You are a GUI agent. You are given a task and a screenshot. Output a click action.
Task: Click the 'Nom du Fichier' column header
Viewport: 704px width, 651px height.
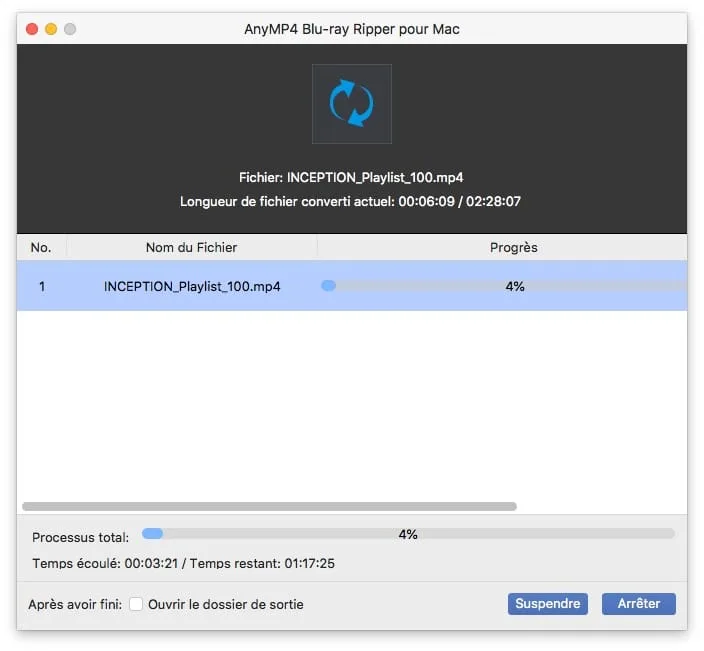[192, 247]
